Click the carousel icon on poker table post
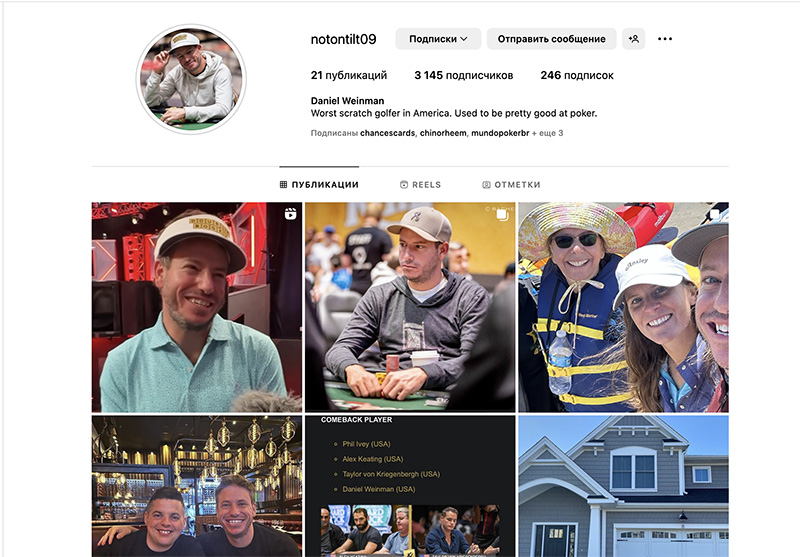Screen dimensions: 800x557 (503, 215)
